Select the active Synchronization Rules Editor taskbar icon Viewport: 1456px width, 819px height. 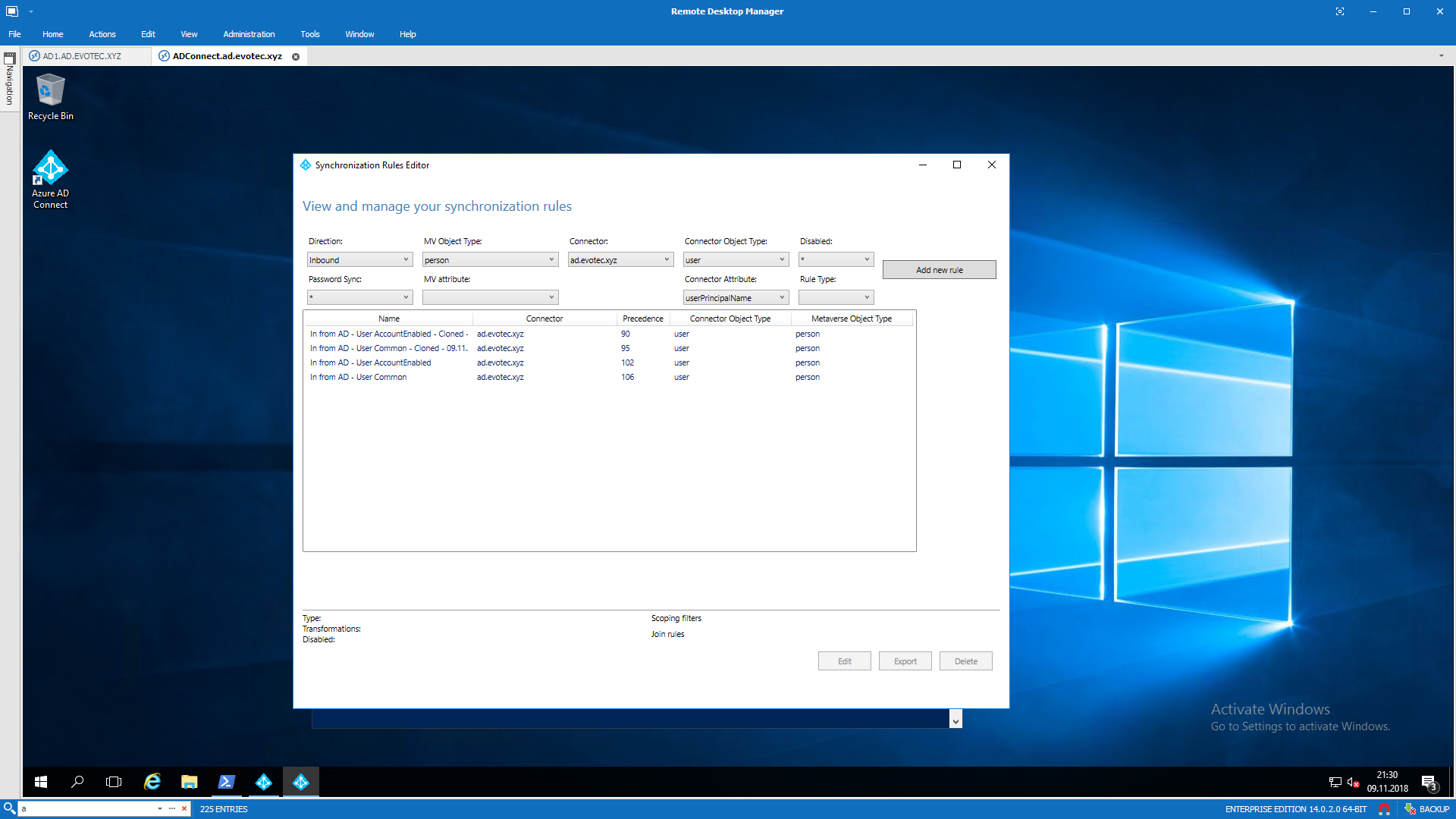pyautogui.click(x=301, y=782)
